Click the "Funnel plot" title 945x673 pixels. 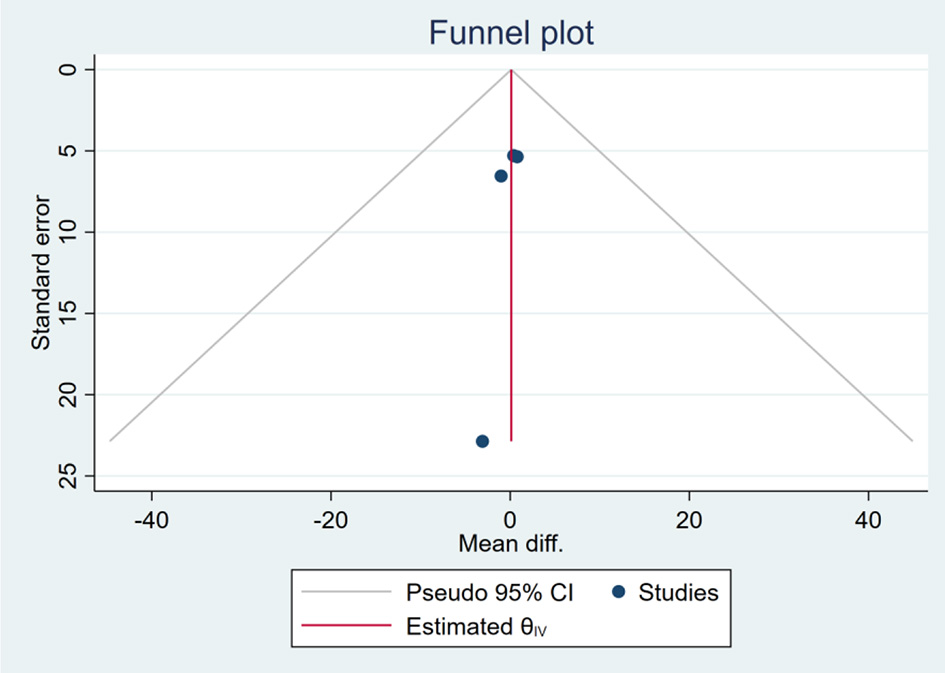click(511, 33)
